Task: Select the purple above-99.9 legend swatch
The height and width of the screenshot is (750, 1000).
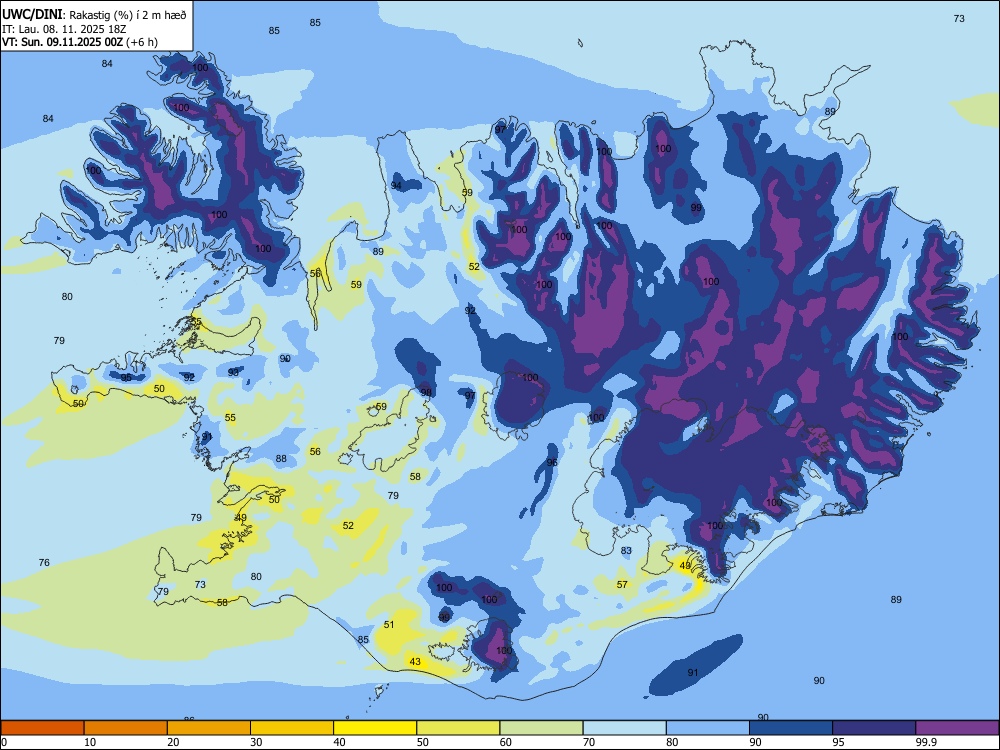Action: (x=957, y=728)
